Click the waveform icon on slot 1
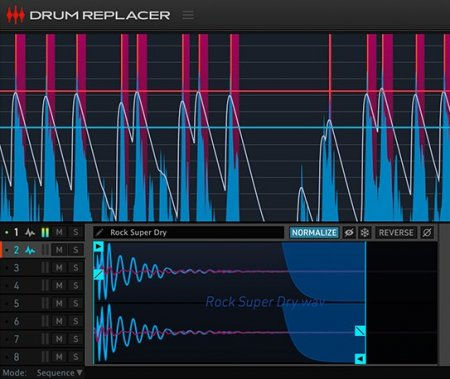The width and height of the screenshot is (450, 379). (x=30, y=232)
